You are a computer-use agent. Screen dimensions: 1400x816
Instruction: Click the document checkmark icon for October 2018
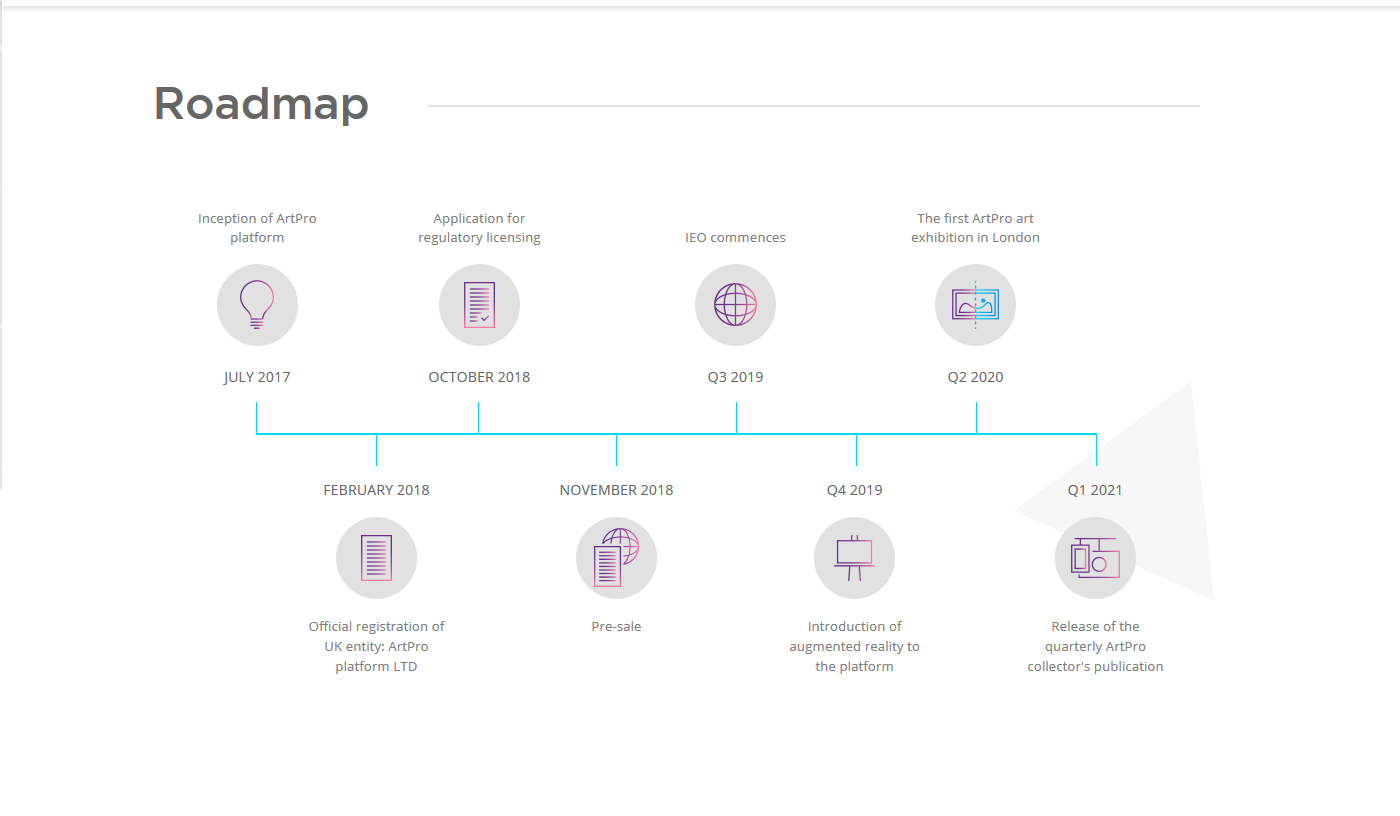479,305
